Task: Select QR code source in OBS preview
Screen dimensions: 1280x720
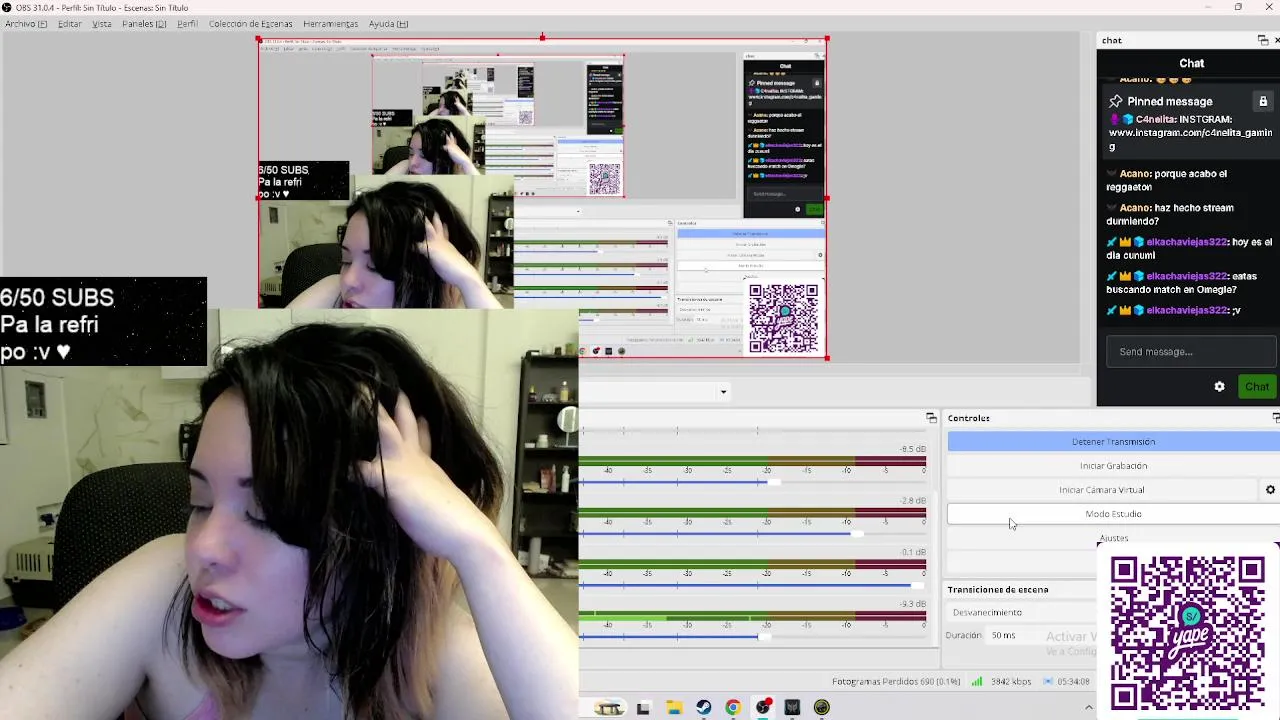Action: 783,318
